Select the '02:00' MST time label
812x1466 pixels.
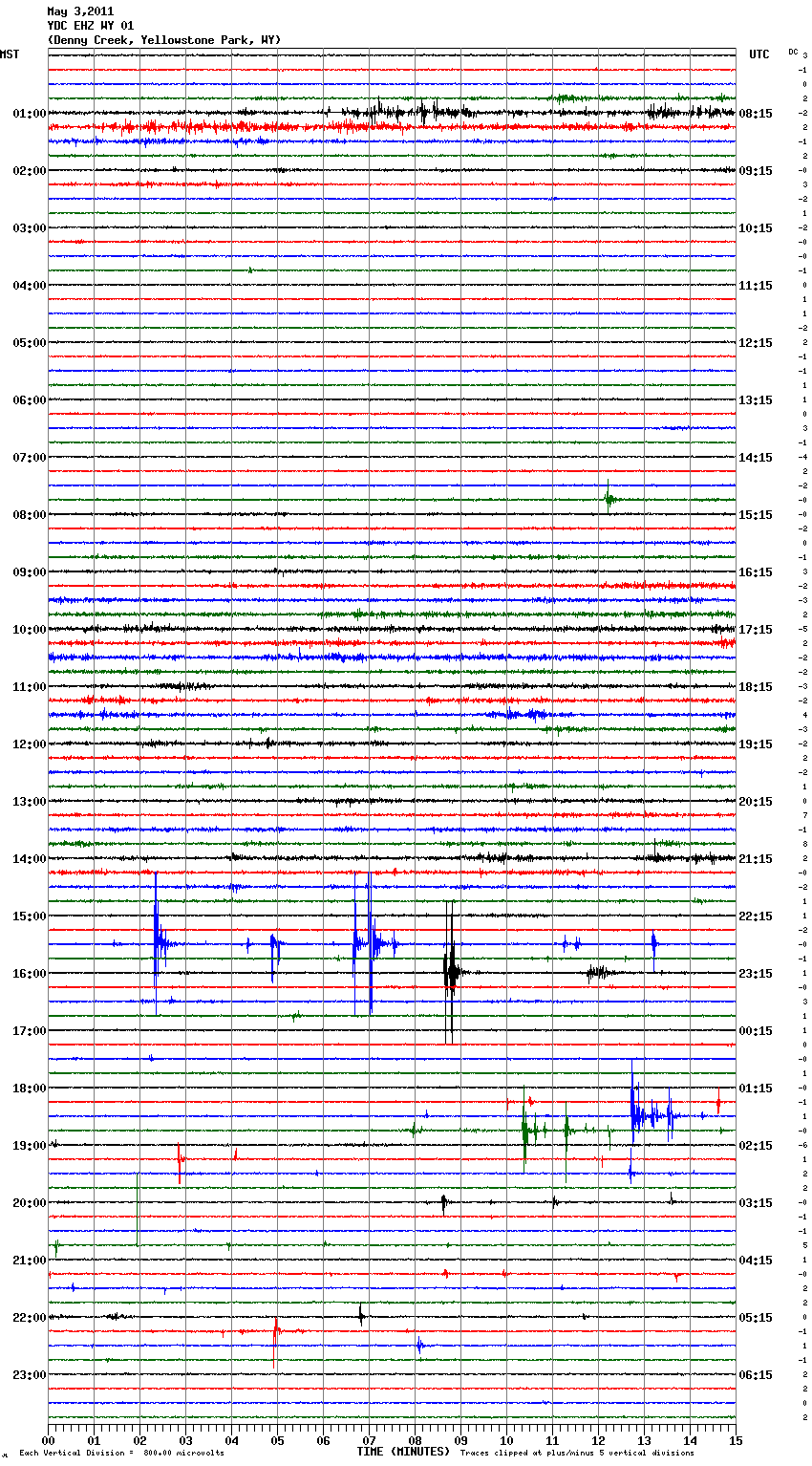coord(30,171)
